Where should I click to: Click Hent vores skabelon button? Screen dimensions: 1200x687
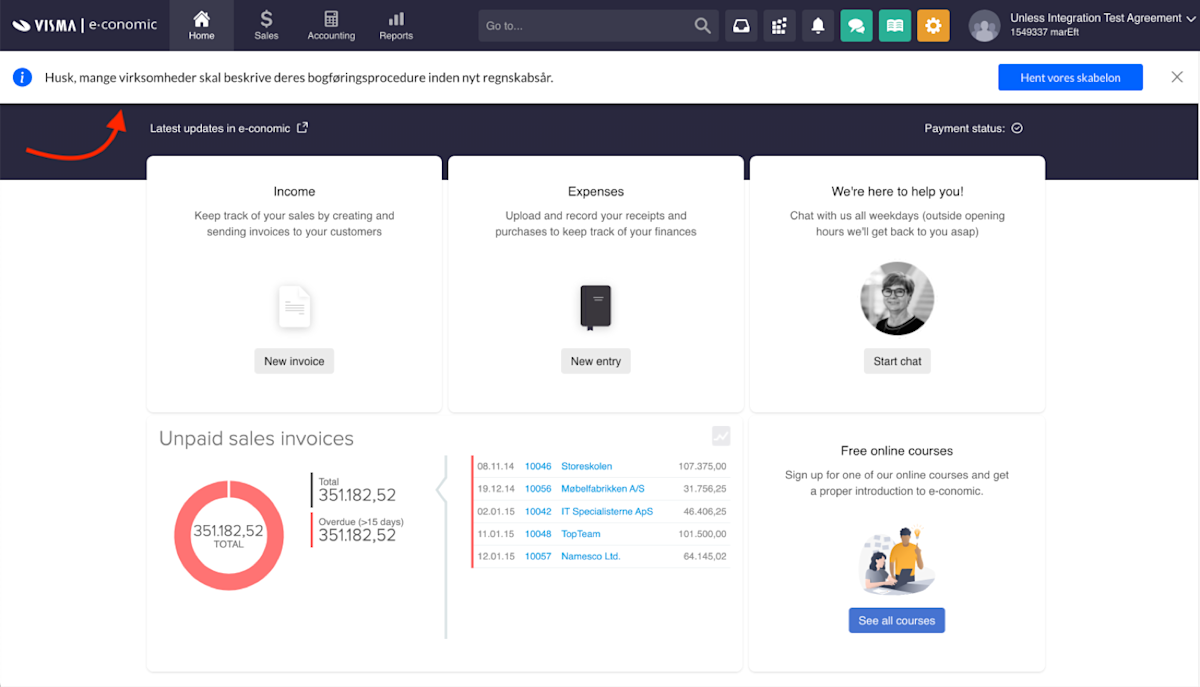pyautogui.click(x=1070, y=77)
